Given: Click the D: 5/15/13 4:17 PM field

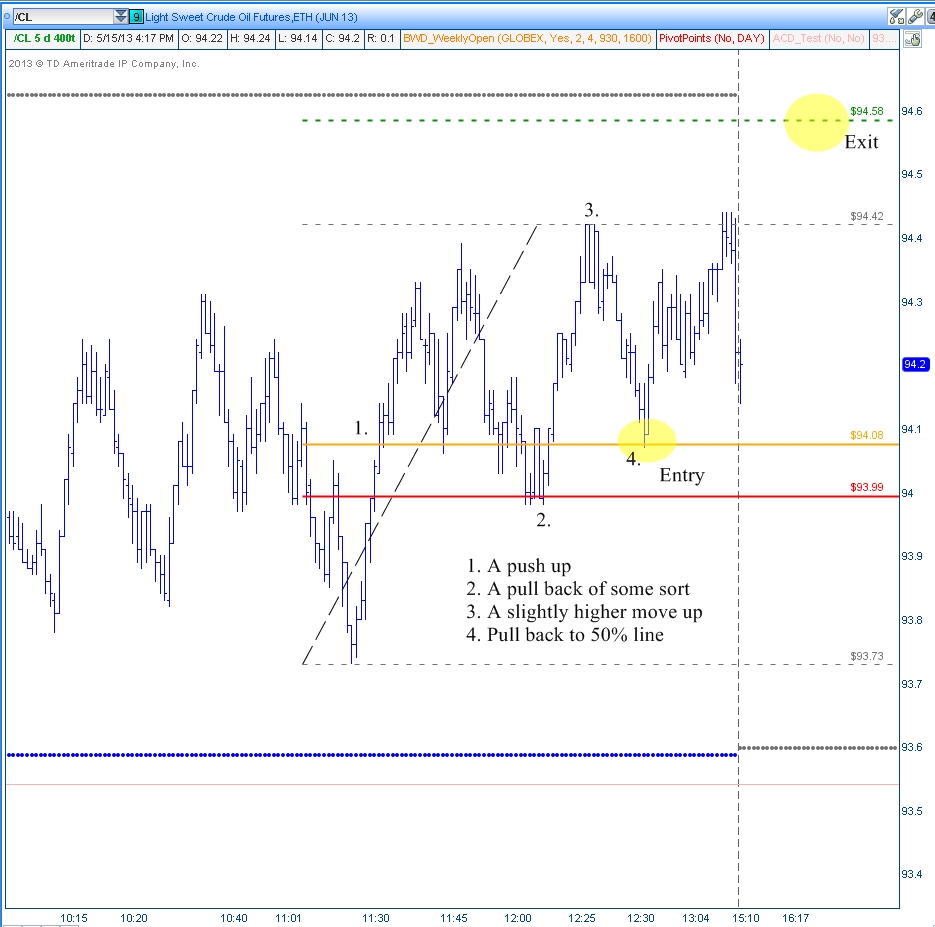Looking at the screenshot, I should tap(128, 38).
